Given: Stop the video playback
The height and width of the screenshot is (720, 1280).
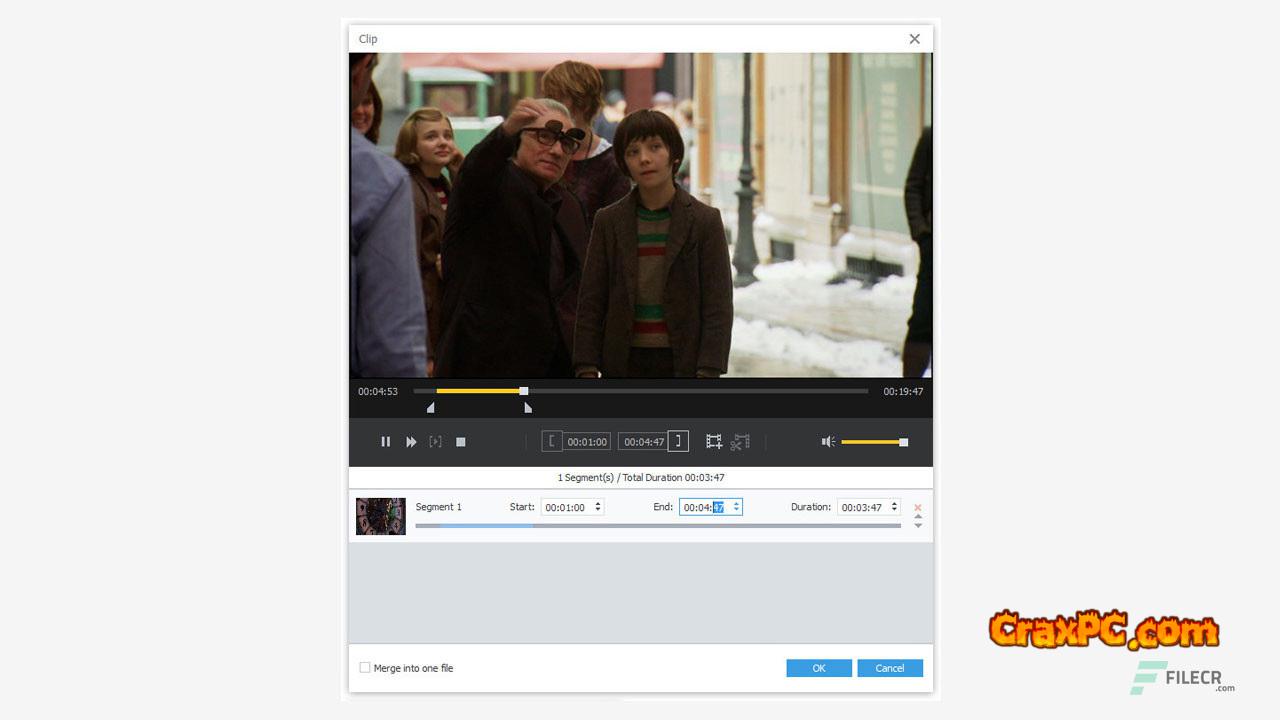Looking at the screenshot, I should (x=461, y=442).
